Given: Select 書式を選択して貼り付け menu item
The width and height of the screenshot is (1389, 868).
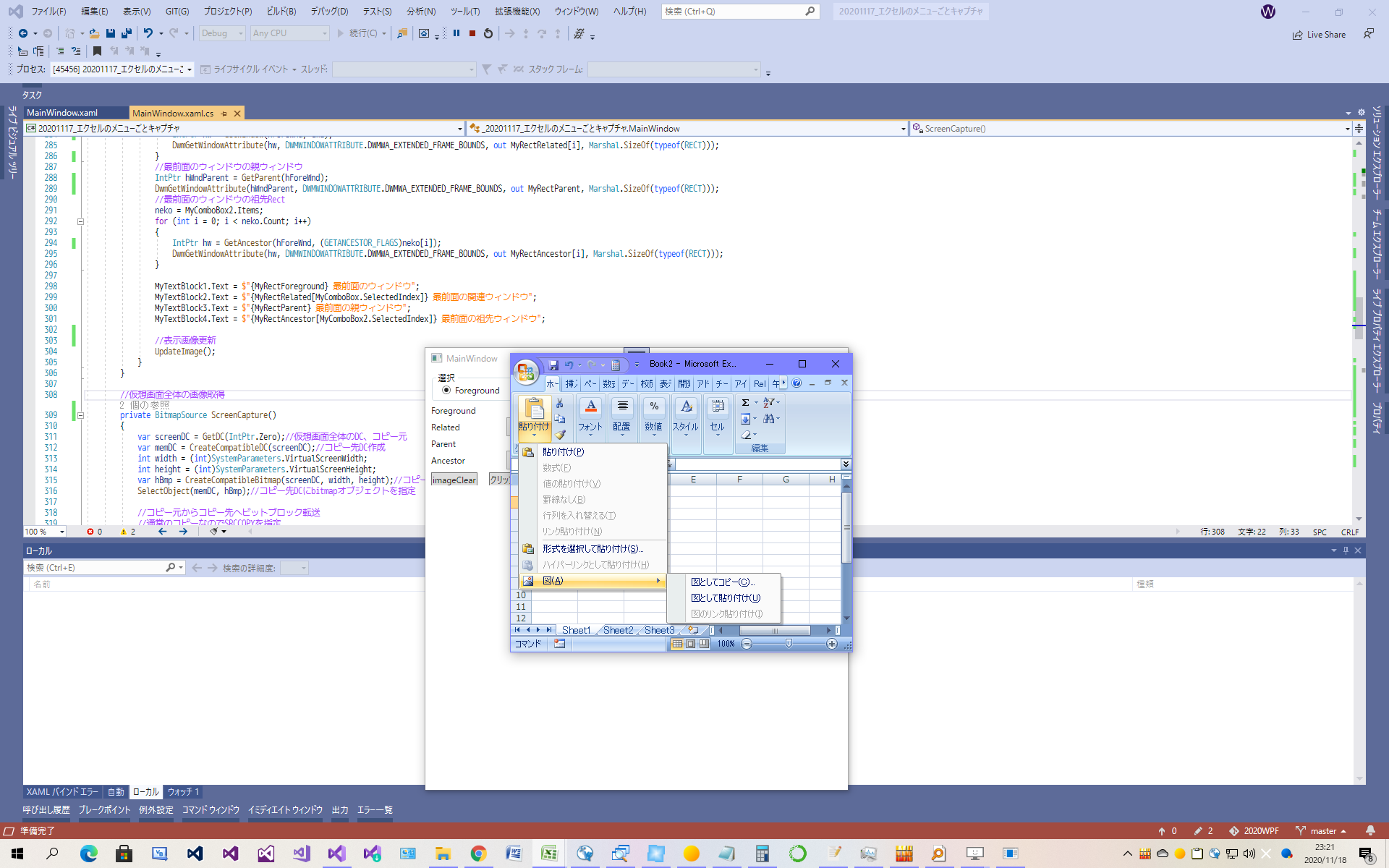Looking at the screenshot, I should pos(589,548).
